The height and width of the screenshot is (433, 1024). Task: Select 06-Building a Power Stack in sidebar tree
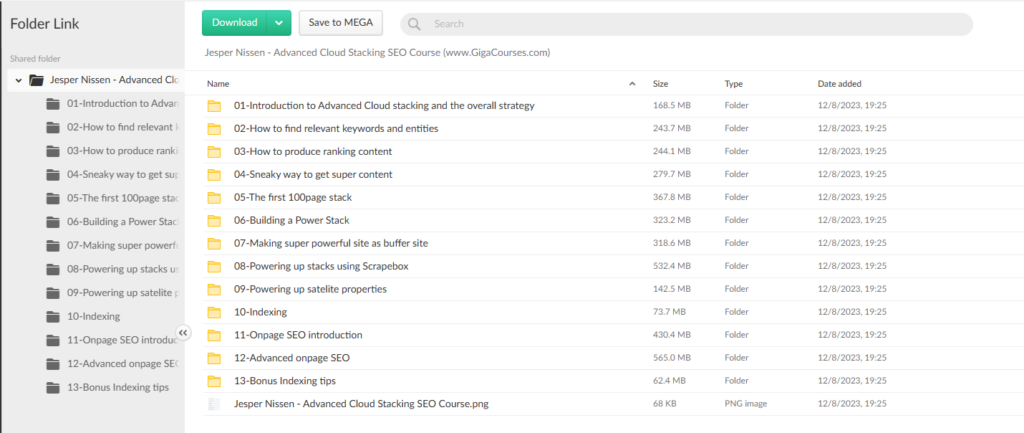click(x=122, y=221)
